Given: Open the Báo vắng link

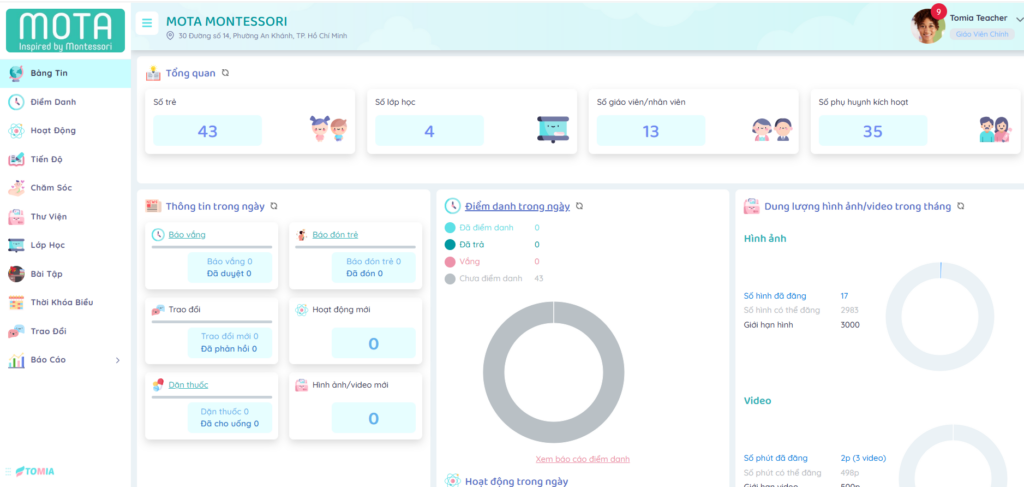Looking at the screenshot, I should [187, 235].
